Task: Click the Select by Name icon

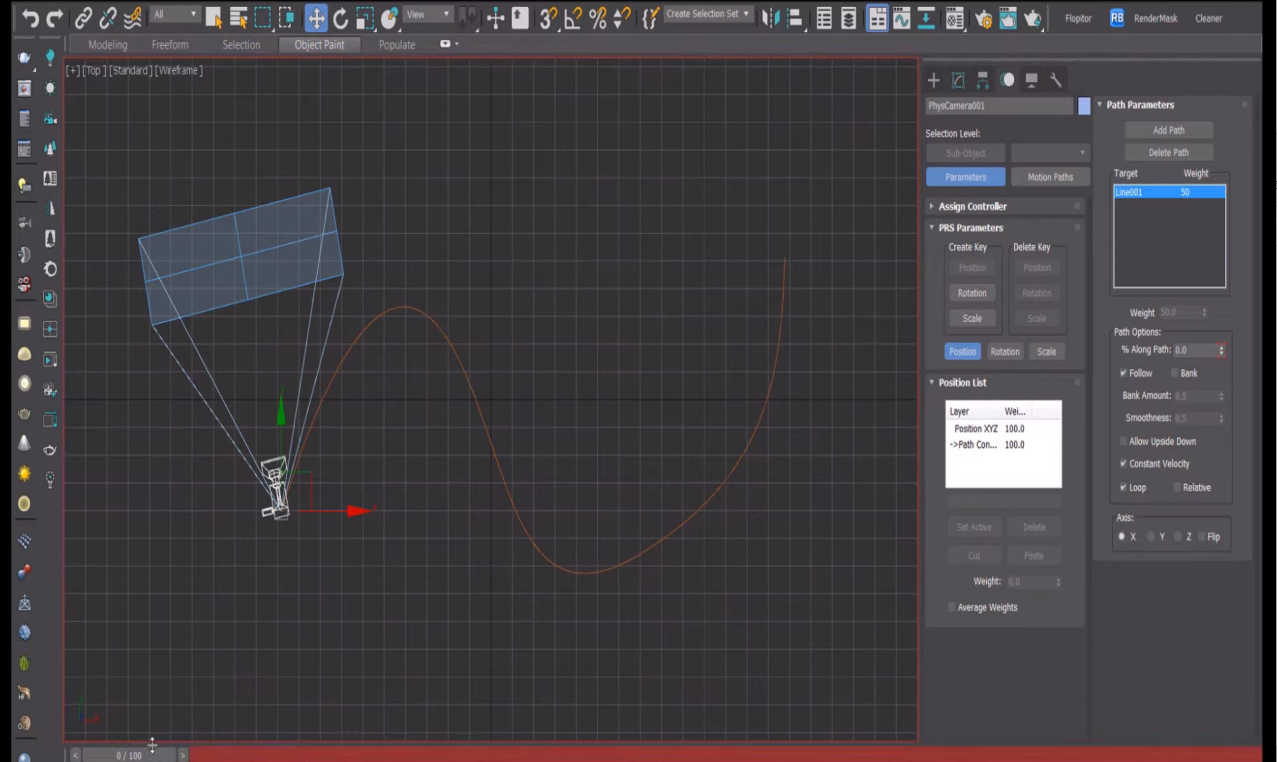Action: point(239,17)
